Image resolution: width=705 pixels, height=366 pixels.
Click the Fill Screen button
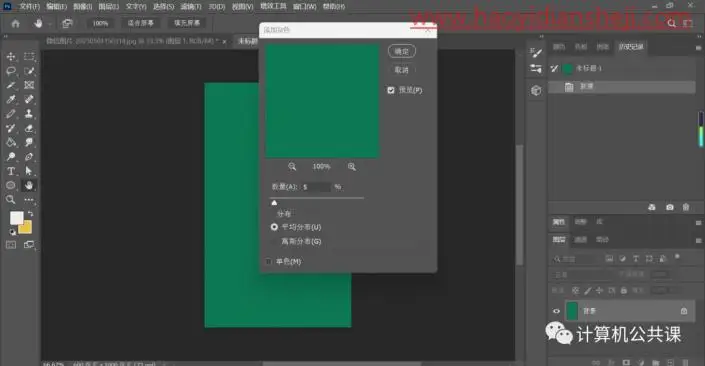pos(187,23)
